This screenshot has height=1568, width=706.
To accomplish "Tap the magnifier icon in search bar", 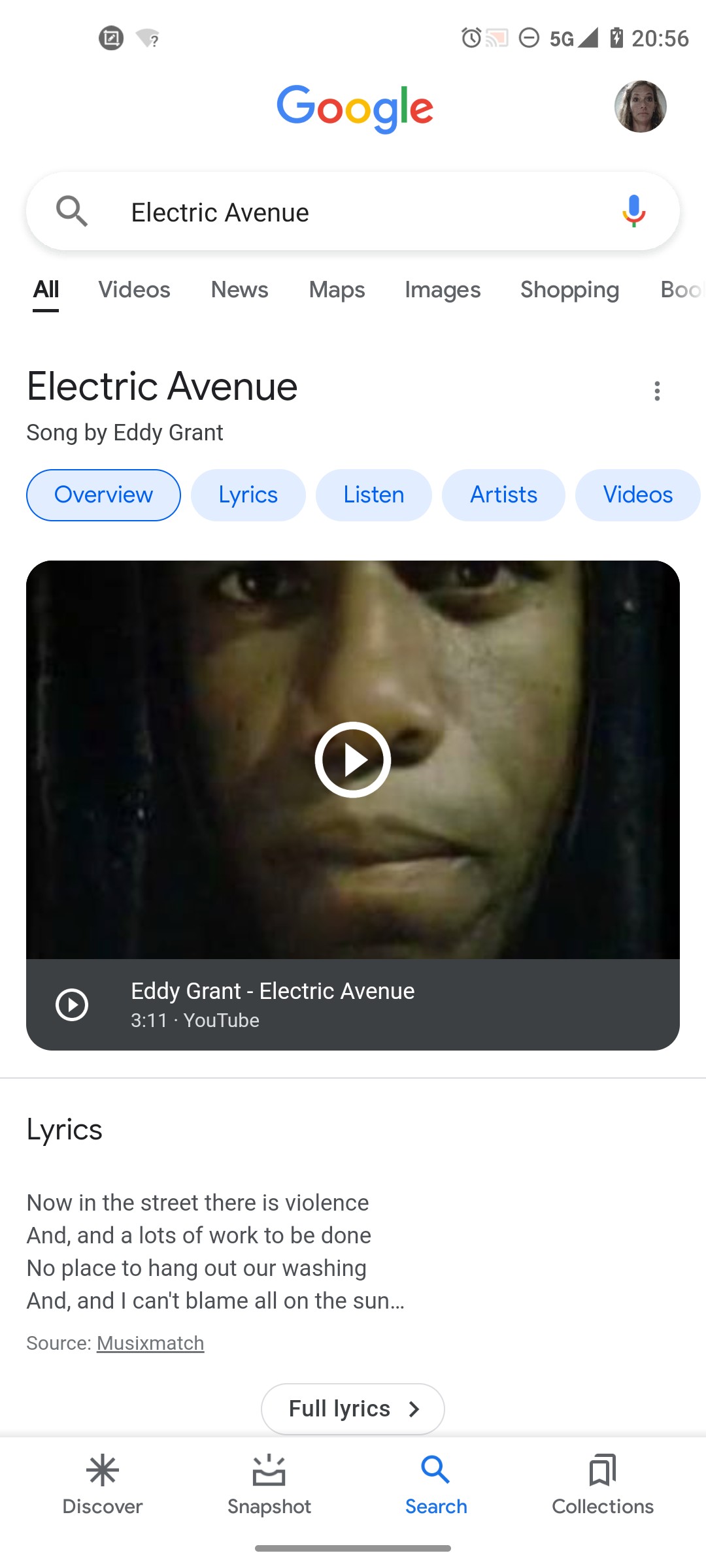I will pos(72,211).
